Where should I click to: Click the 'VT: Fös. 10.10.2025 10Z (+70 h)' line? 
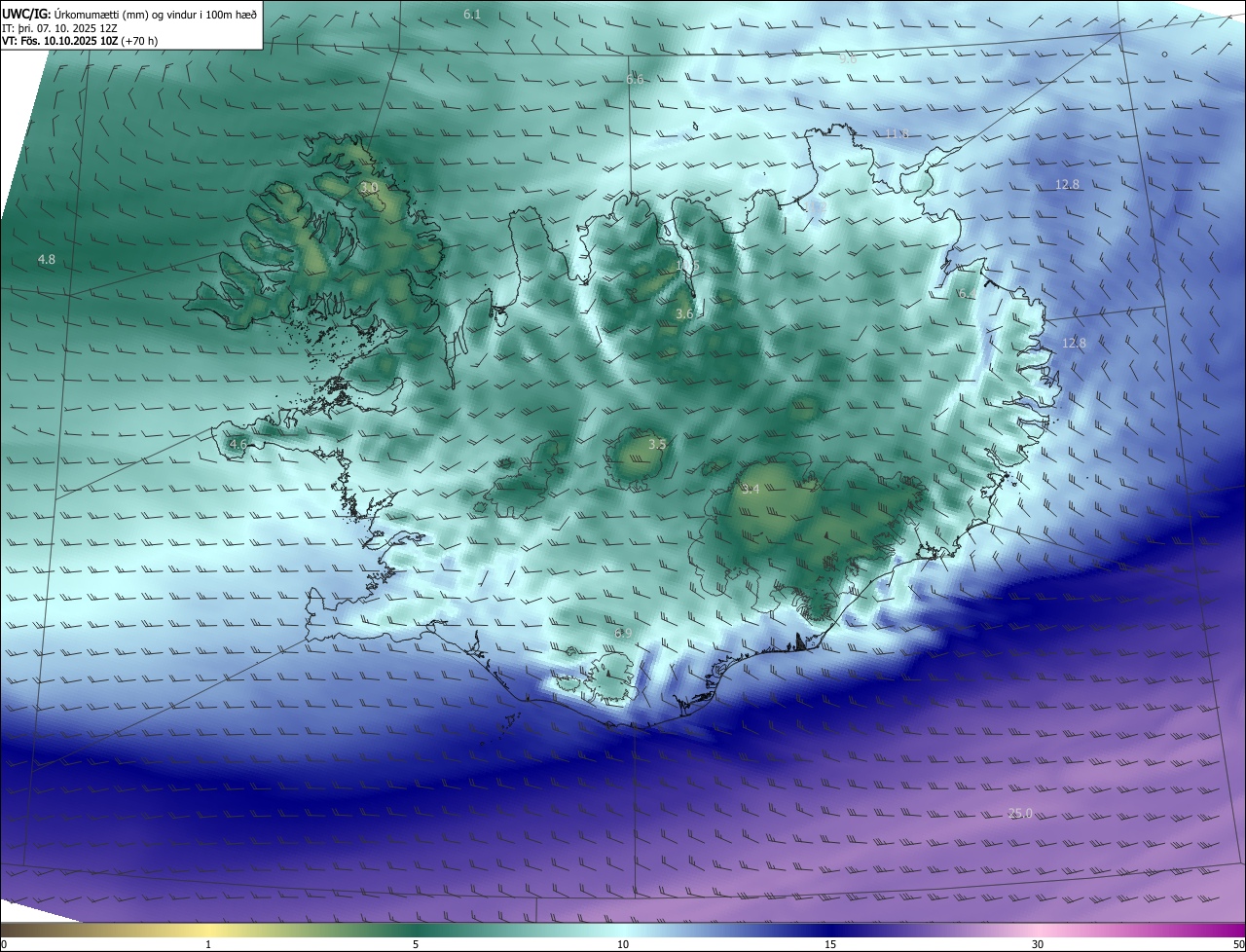(80, 41)
